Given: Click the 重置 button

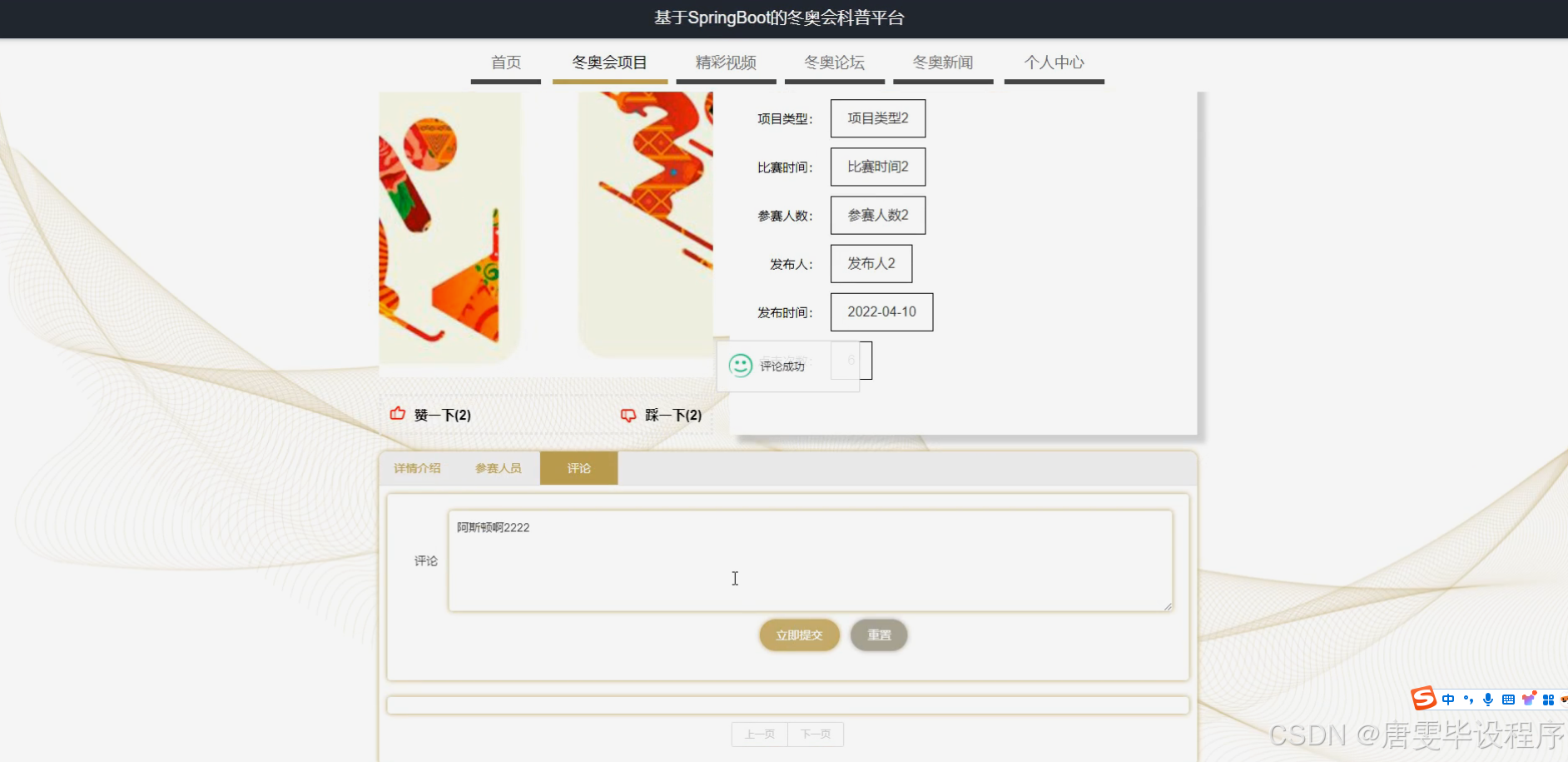Looking at the screenshot, I should (879, 635).
